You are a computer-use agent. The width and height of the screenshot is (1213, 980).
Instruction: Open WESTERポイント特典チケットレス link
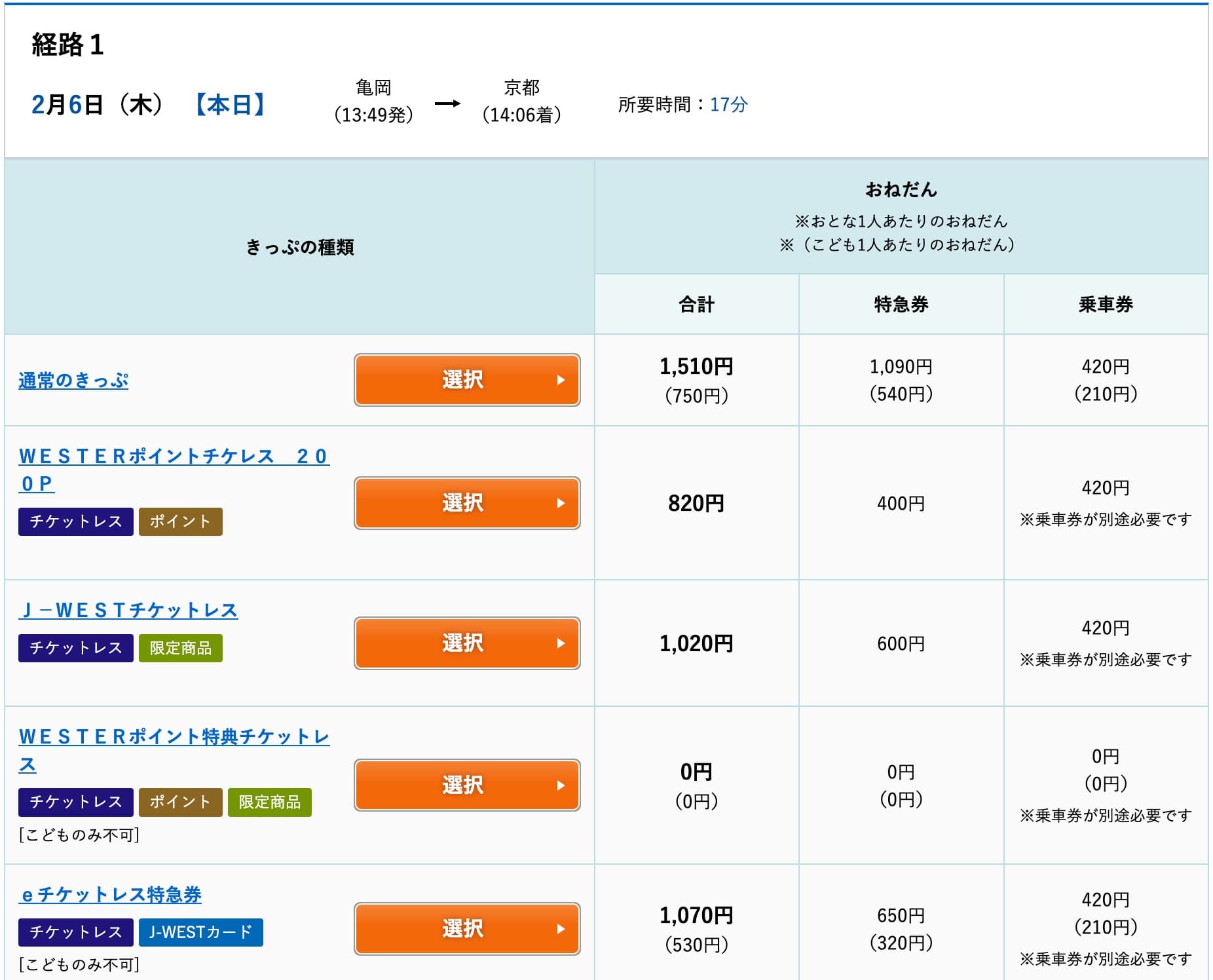coord(174,750)
